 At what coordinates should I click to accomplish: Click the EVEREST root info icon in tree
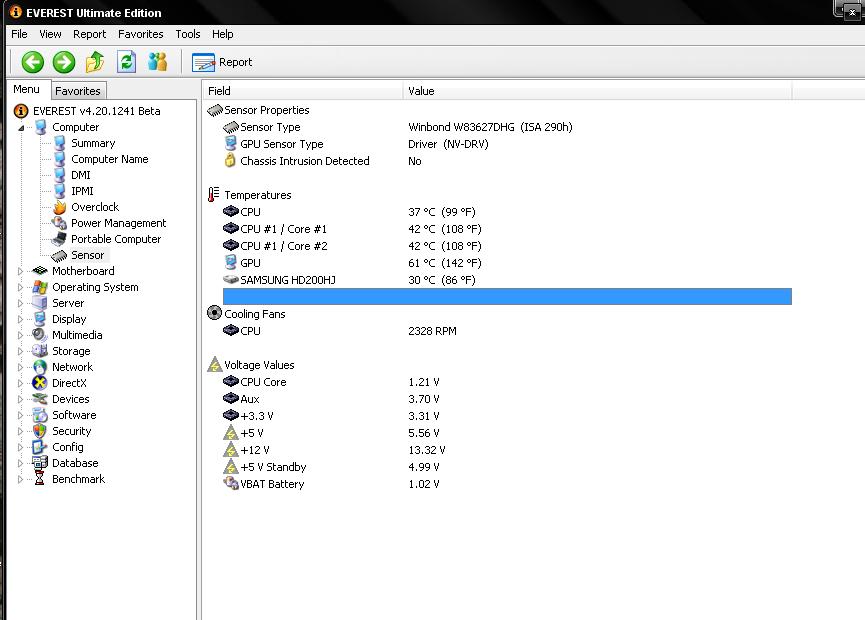coord(21,111)
